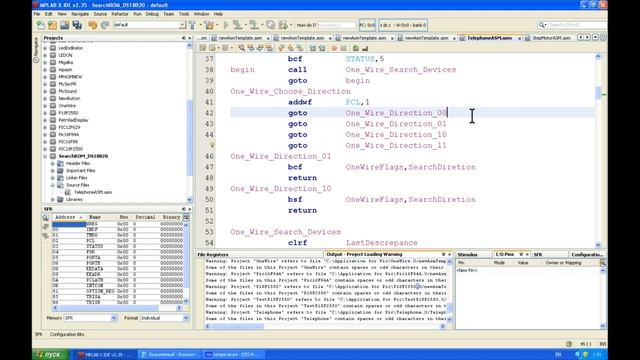Open the temperature ISIS taskbar button
Viewport: 640px width, 360px height.
pos(233,355)
